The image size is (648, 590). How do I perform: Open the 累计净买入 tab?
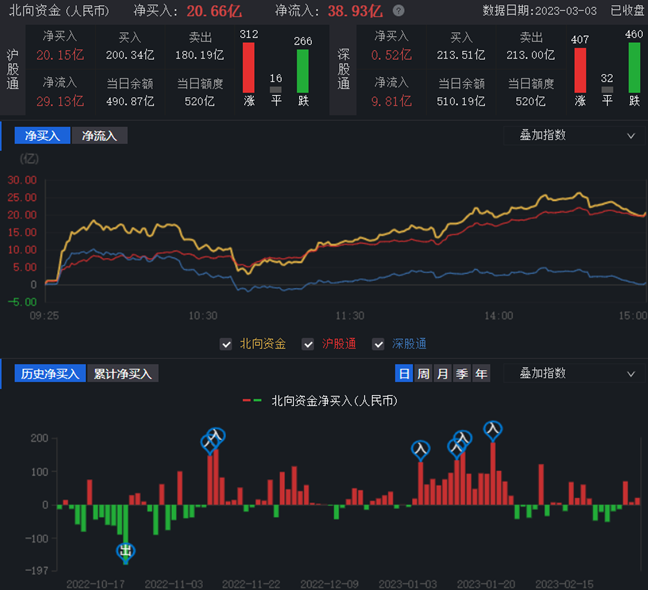pos(123,373)
